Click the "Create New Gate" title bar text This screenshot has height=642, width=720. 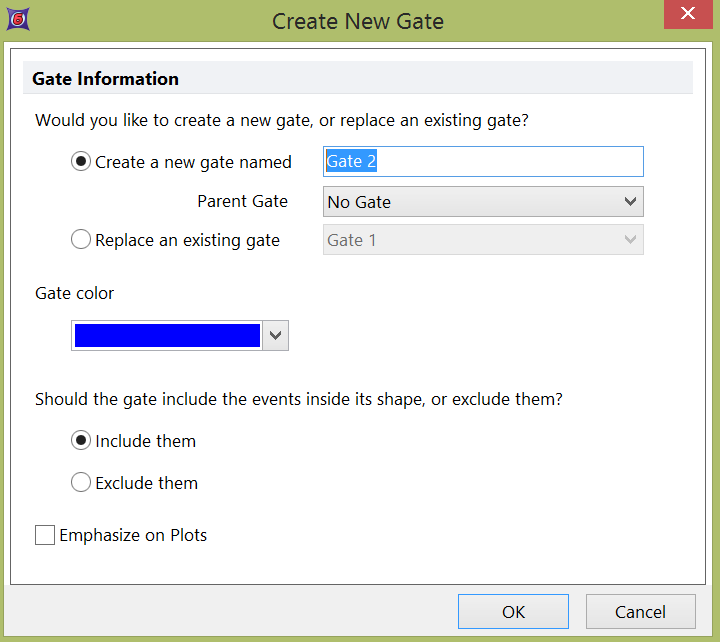(x=358, y=20)
